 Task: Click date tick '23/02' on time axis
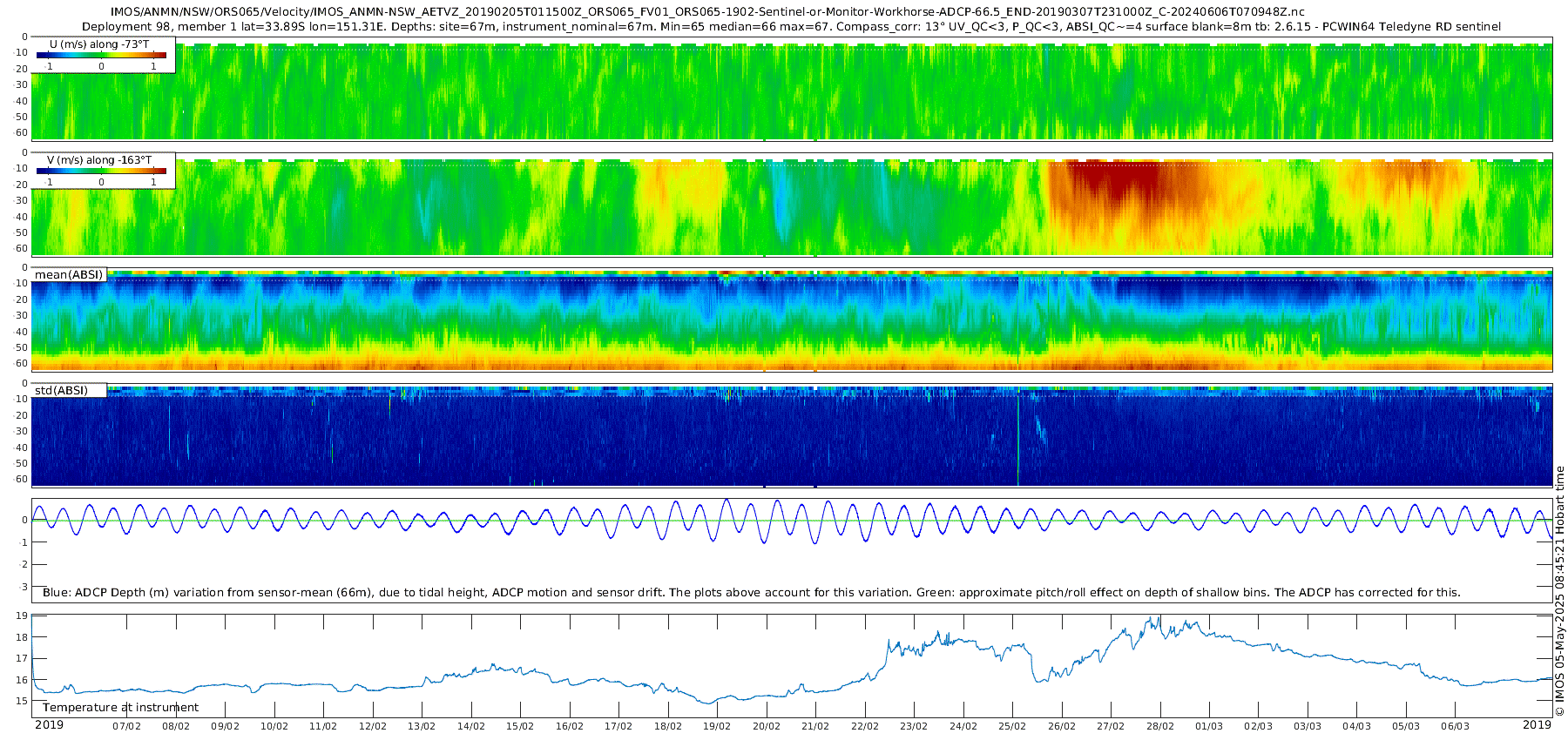(x=914, y=726)
